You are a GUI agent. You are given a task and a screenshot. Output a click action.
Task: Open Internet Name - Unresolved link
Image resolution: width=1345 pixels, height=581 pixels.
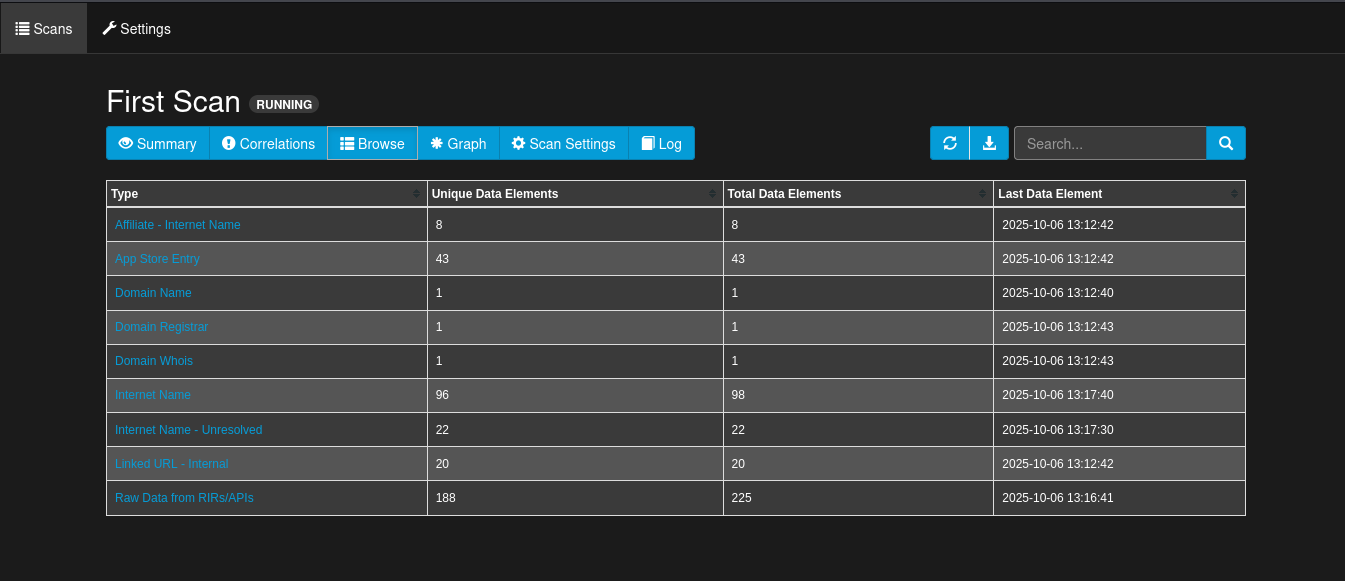click(x=189, y=430)
